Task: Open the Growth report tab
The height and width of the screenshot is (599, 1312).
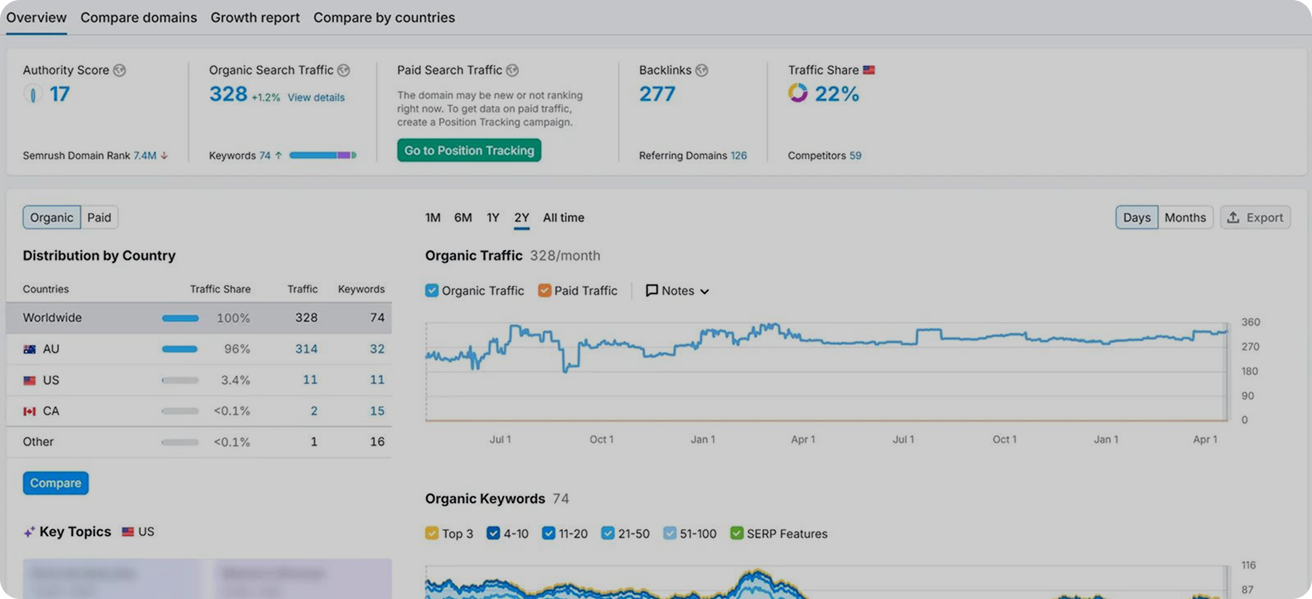Action: point(254,17)
